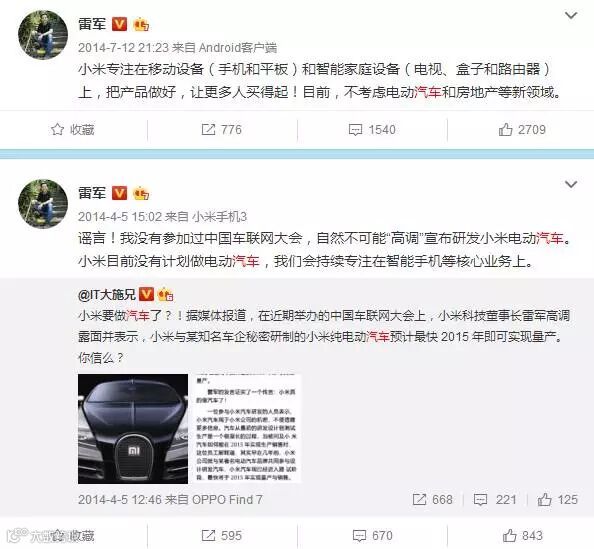Expand the second post's options chevron
The height and width of the screenshot is (549, 594).
click(571, 184)
